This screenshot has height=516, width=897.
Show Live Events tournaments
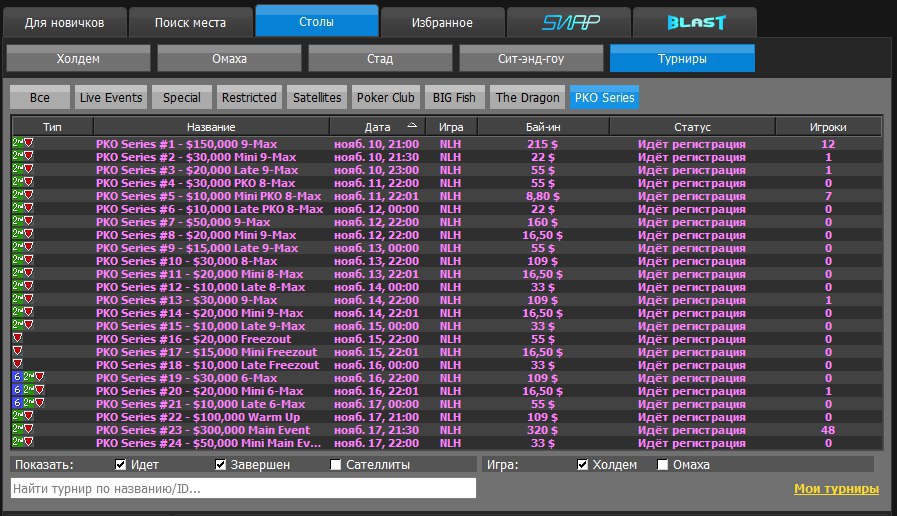click(x=112, y=97)
